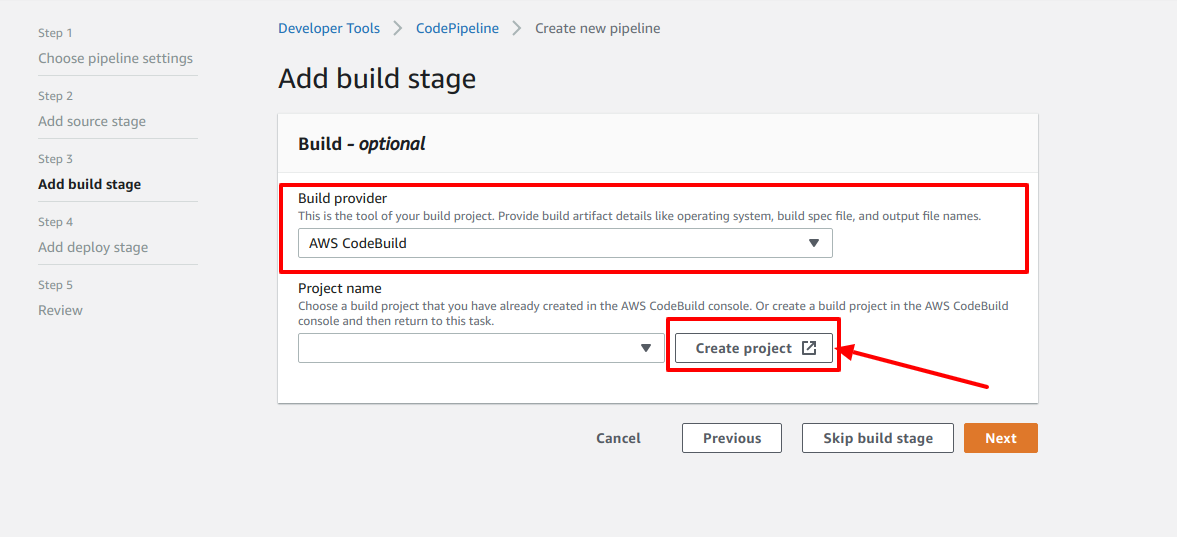1177x537 pixels.
Task: Click Skip build stage
Action: click(x=877, y=438)
